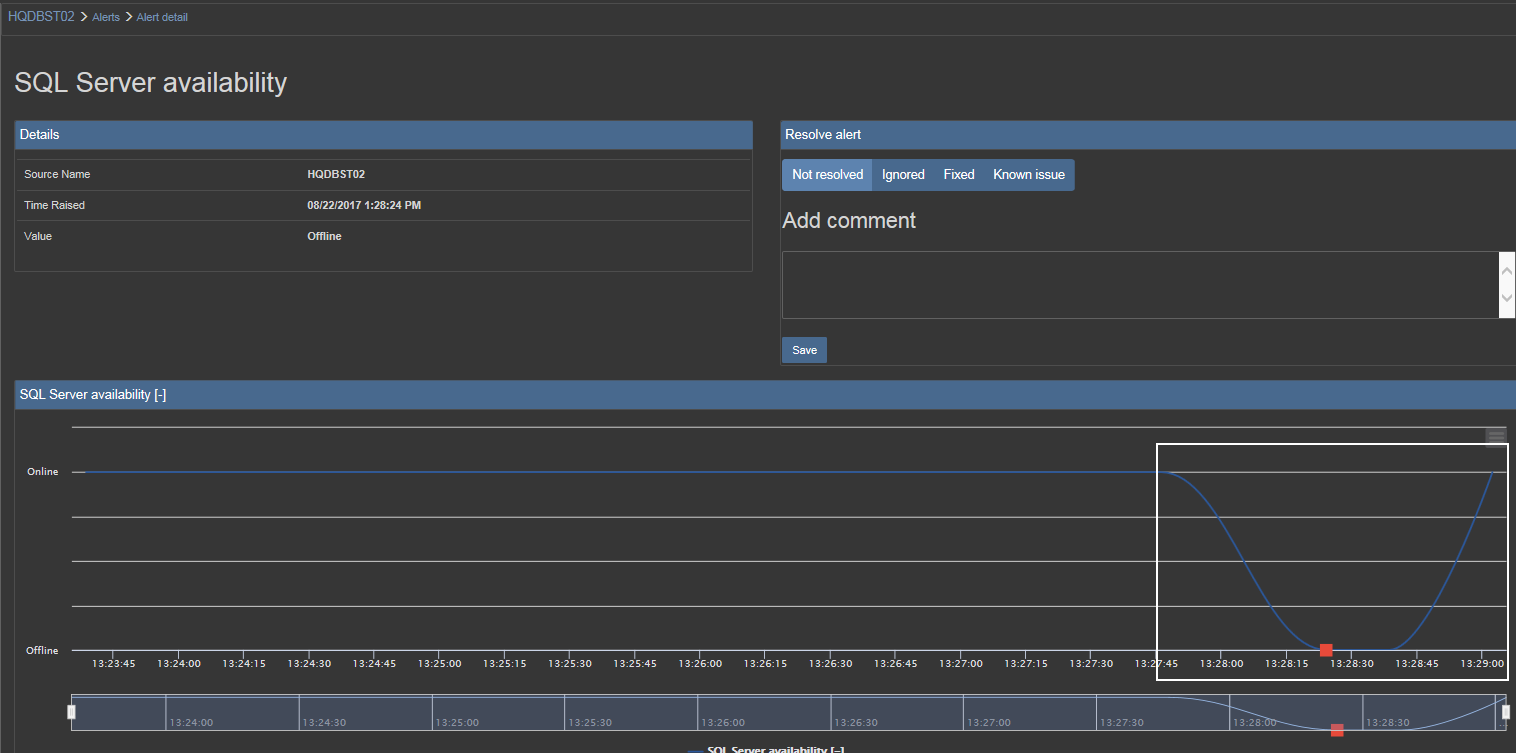
Task: Click the breadcrumb chevron after HQDBST02
Action: tap(84, 17)
